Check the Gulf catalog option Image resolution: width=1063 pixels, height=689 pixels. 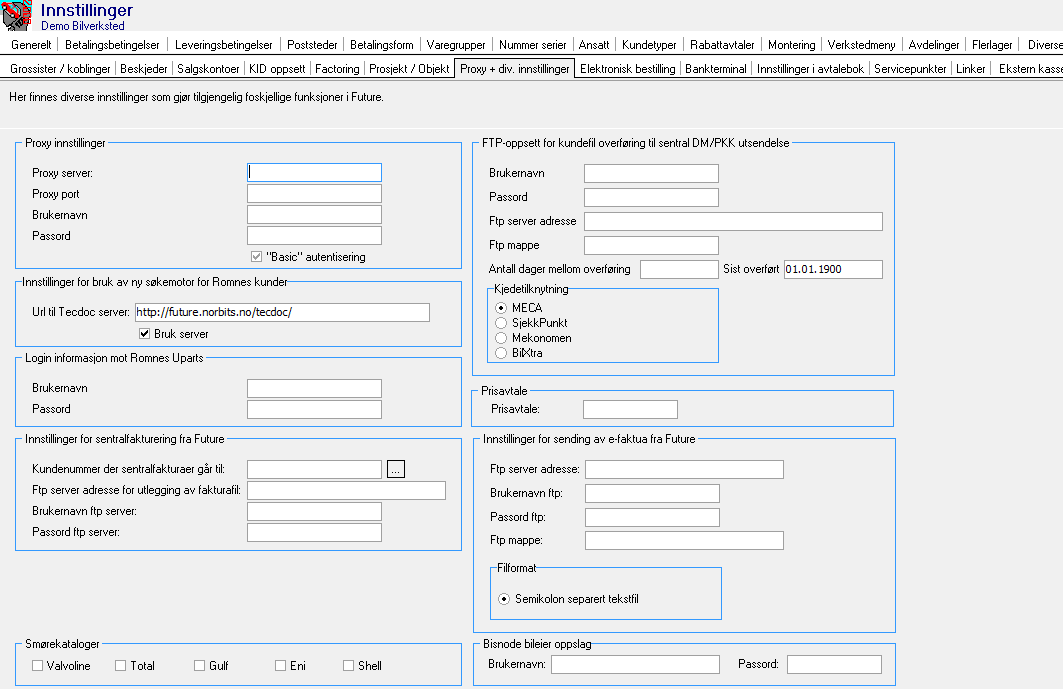197,664
